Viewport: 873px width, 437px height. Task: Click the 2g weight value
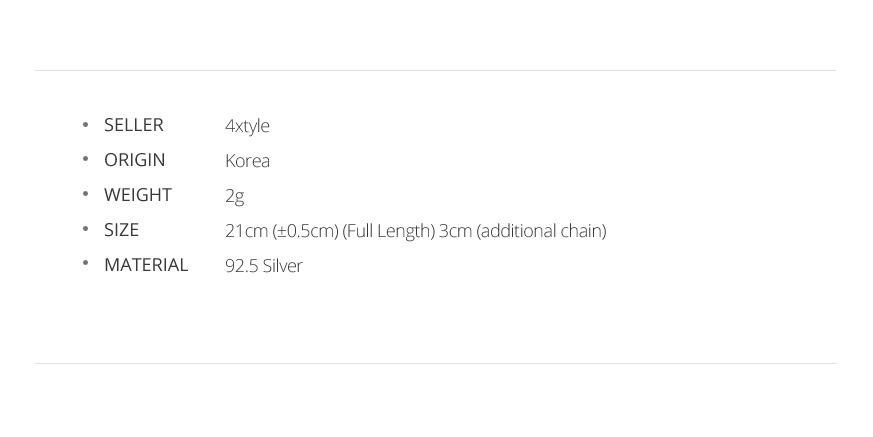234,197
